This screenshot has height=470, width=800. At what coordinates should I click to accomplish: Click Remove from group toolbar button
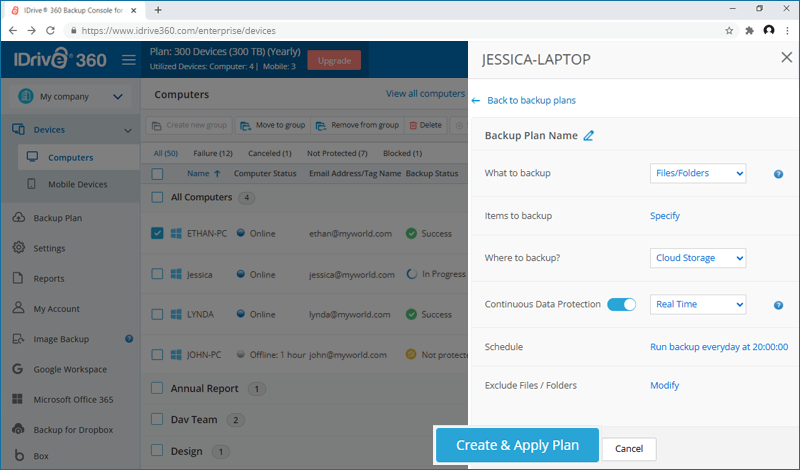click(x=357, y=125)
